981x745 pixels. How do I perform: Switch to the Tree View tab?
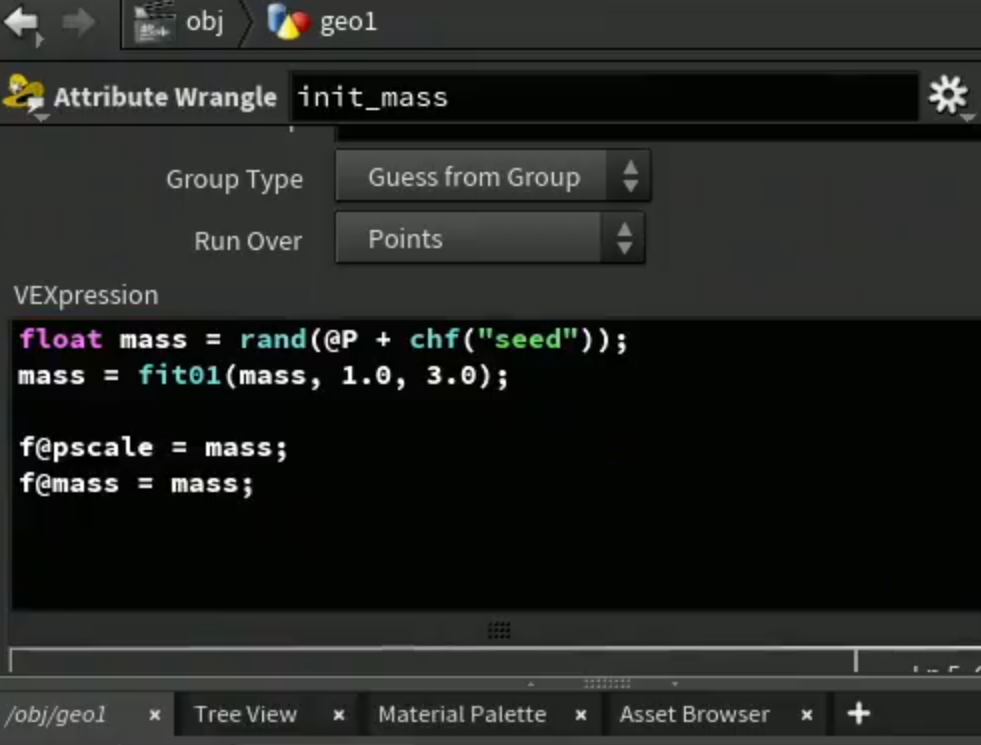[246, 714]
